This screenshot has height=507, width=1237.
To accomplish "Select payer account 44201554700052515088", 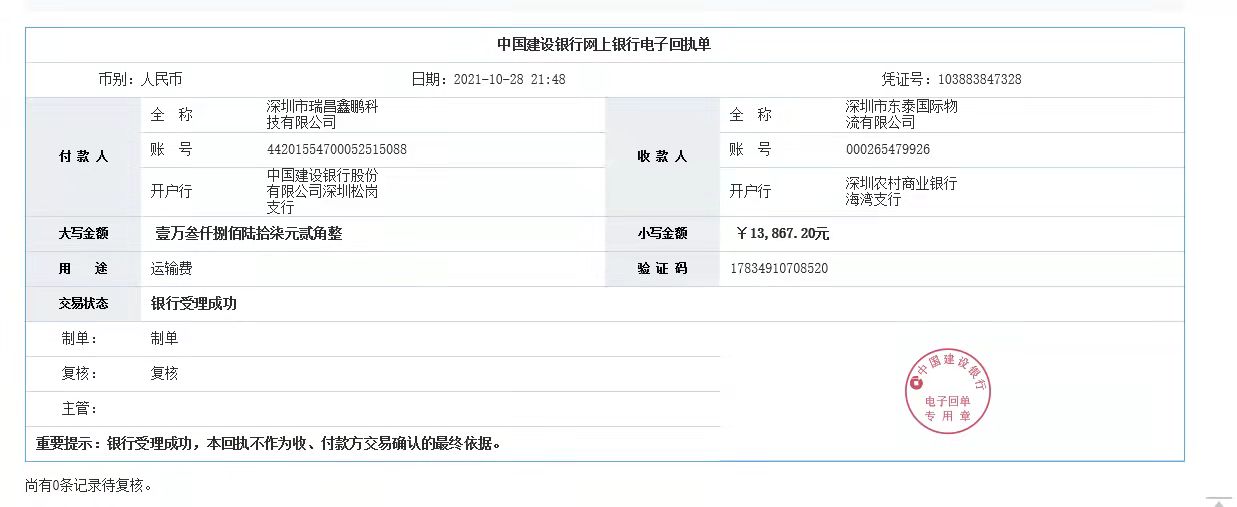I will click(x=336, y=150).
